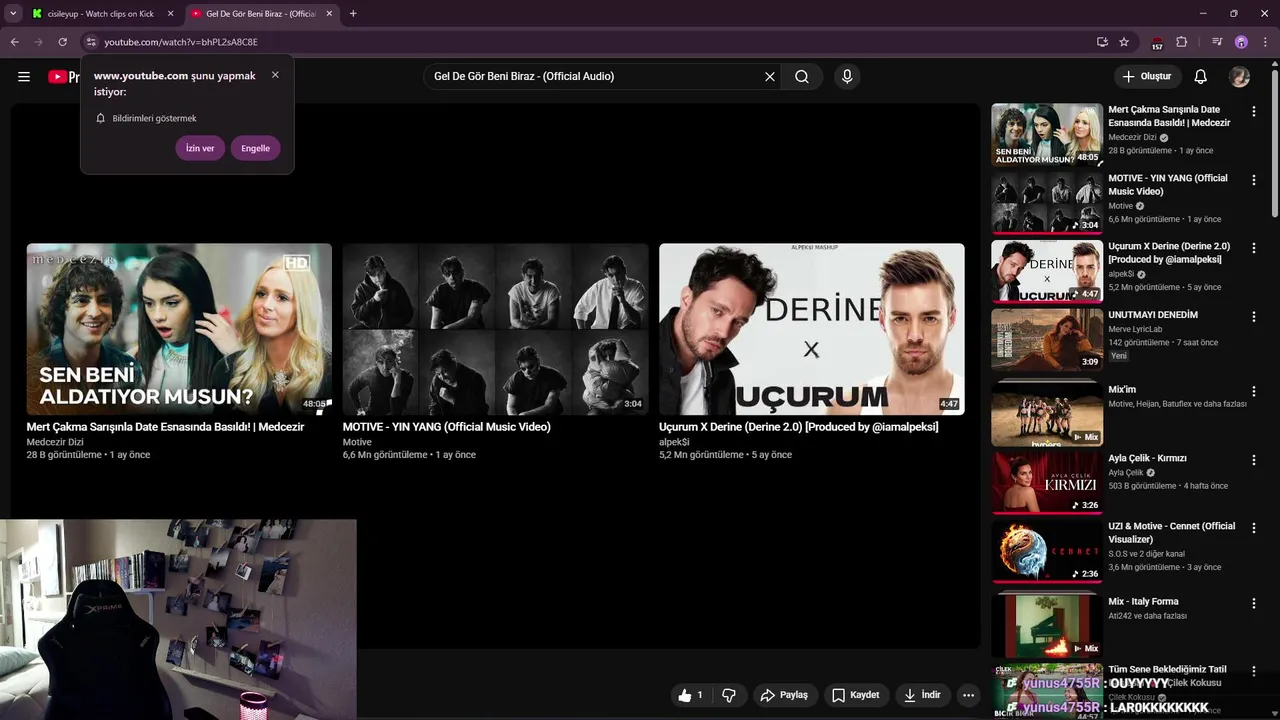Open options for Mix - Italy Forma
This screenshot has width=1280, height=720.
tap(1254, 604)
